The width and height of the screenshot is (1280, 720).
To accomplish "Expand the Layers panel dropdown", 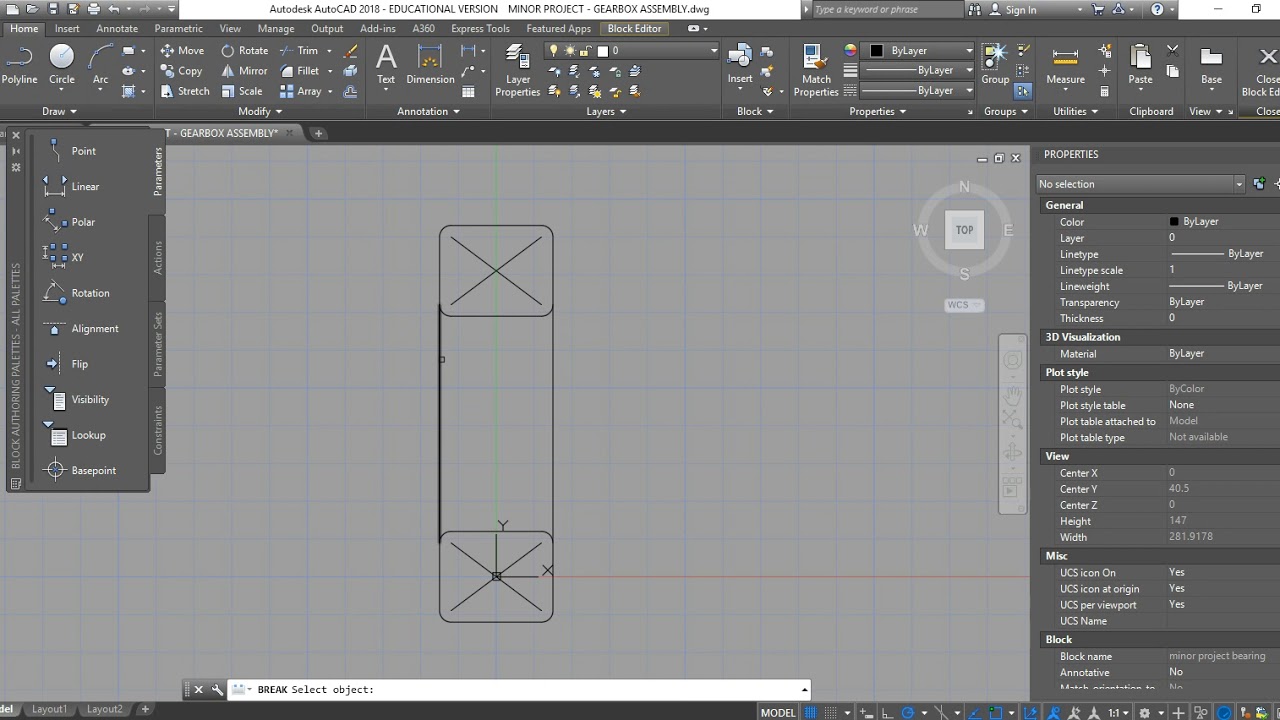I will pyautogui.click(x=606, y=111).
